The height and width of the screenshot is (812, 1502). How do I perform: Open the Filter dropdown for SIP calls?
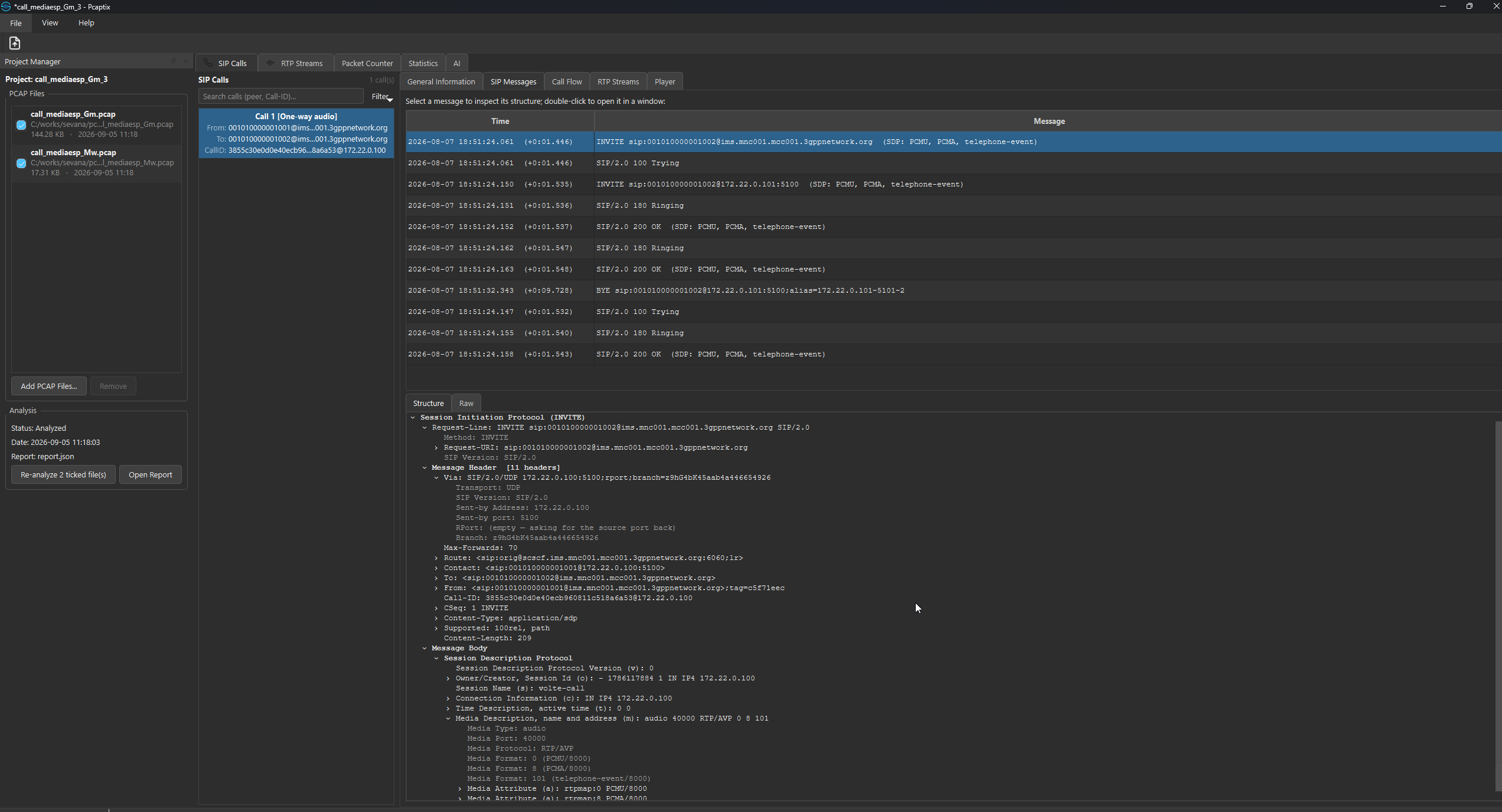(382, 97)
